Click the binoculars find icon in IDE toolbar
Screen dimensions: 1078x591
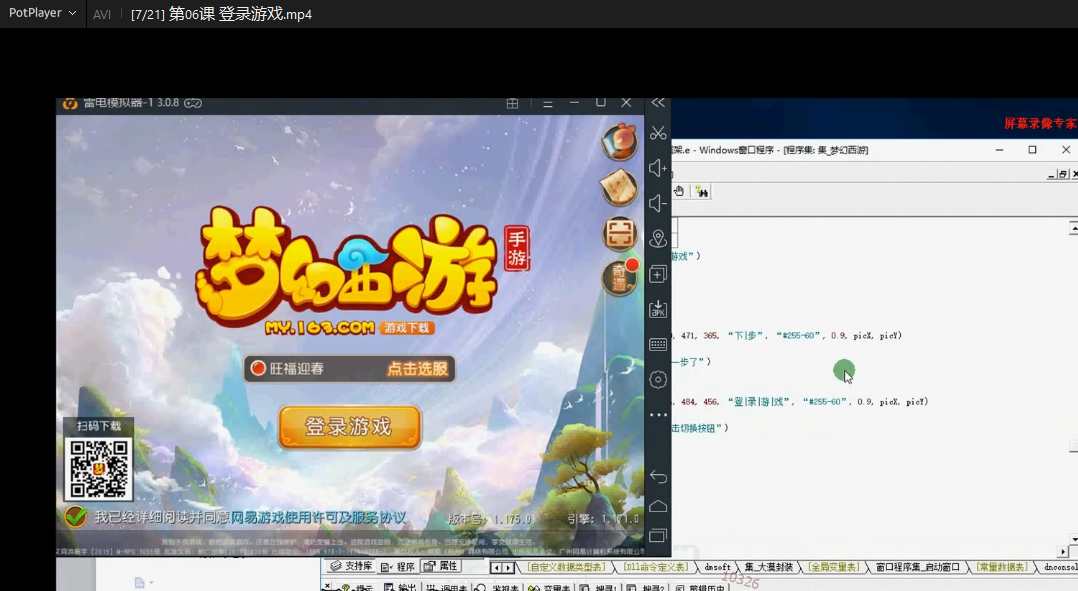tap(701, 192)
